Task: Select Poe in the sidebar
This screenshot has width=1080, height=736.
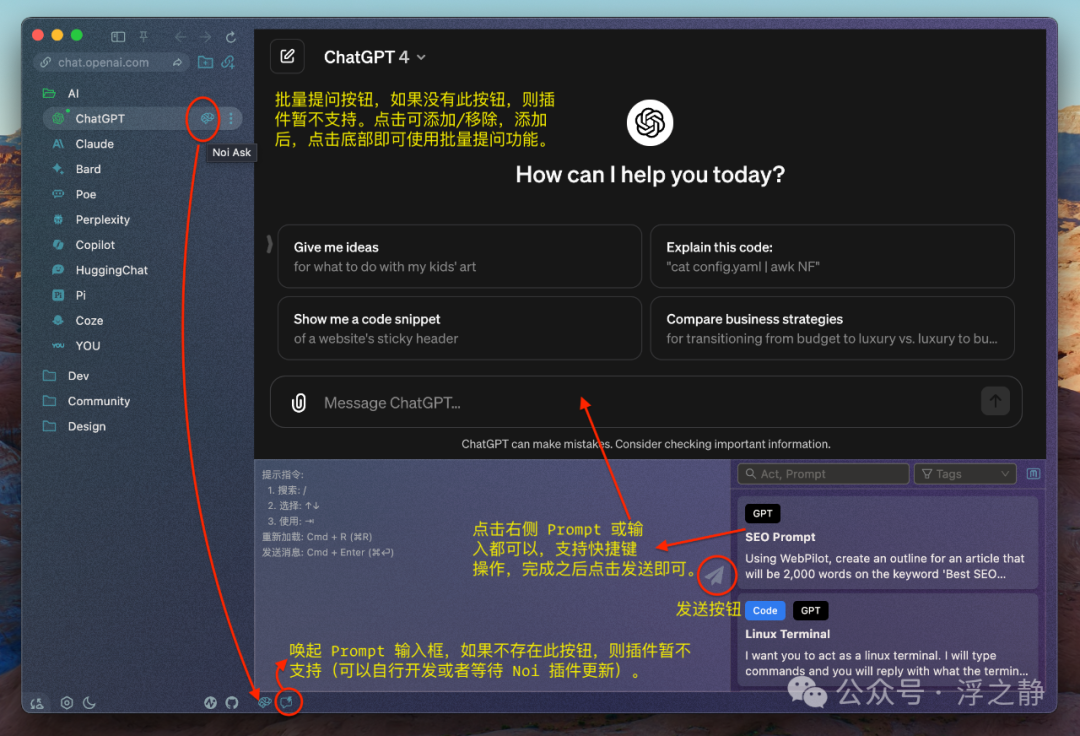Action: (85, 194)
